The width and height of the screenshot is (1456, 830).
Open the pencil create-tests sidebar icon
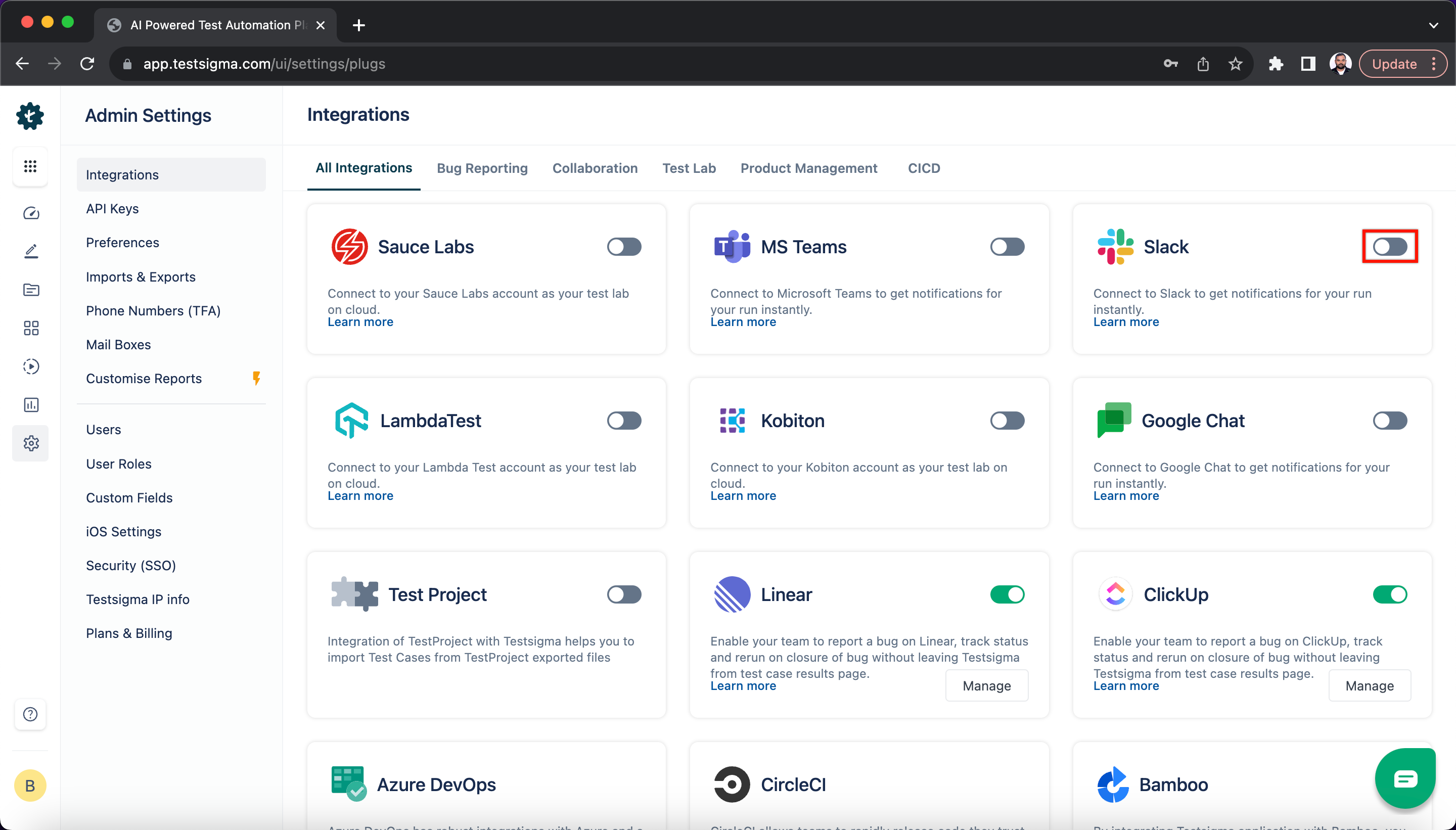click(31, 251)
